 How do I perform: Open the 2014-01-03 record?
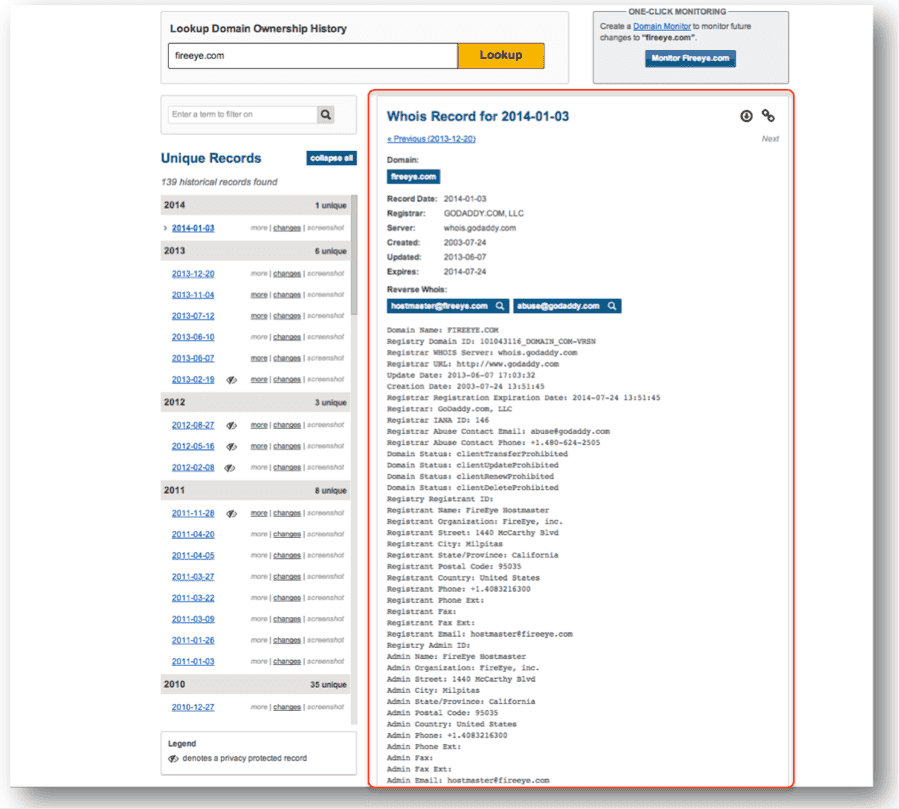click(x=193, y=228)
